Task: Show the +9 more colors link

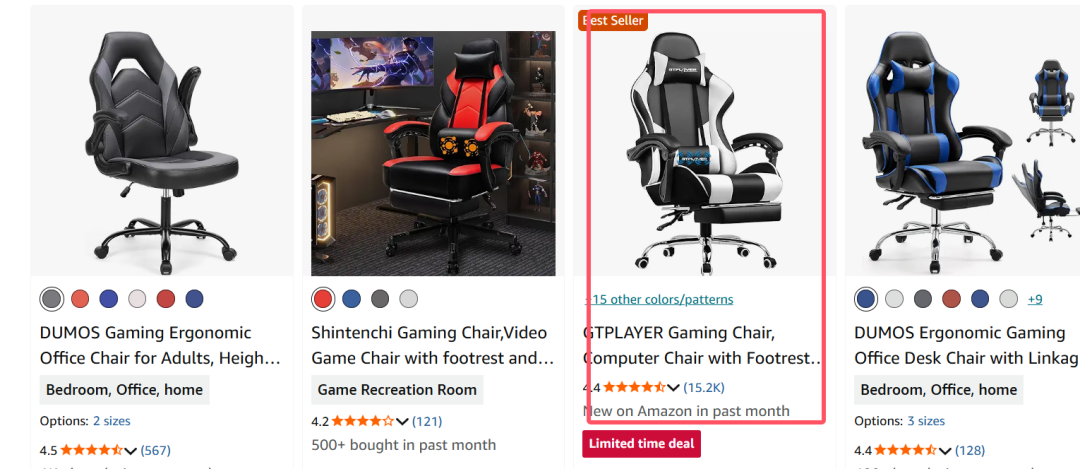Action: 1035,299
